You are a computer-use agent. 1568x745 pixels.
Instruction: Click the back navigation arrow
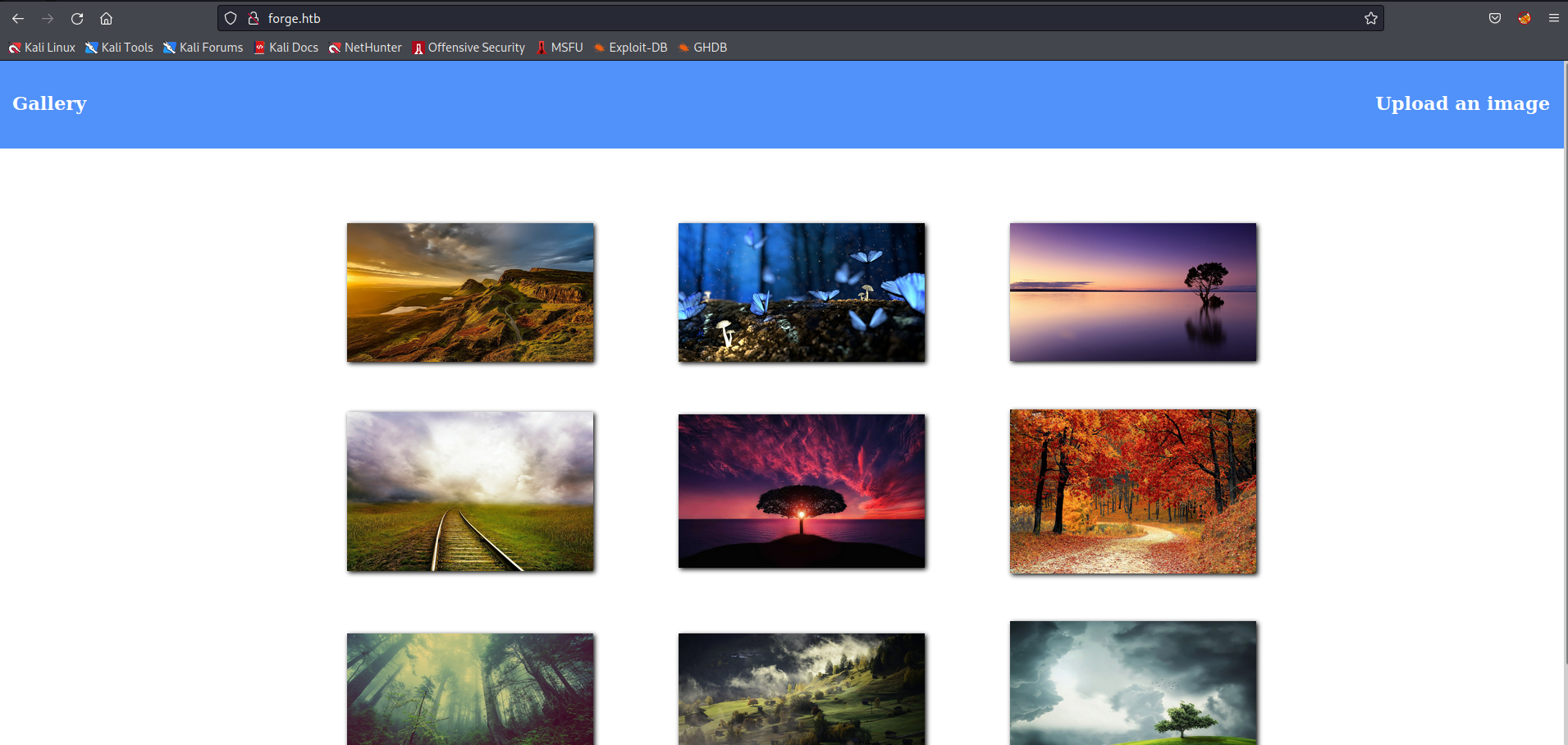pyautogui.click(x=17, y=18)
